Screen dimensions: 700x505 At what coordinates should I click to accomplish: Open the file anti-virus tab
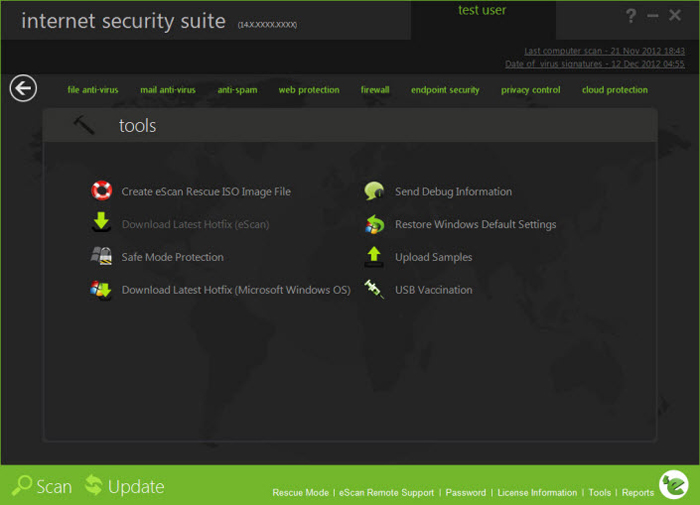click(93, 90)
